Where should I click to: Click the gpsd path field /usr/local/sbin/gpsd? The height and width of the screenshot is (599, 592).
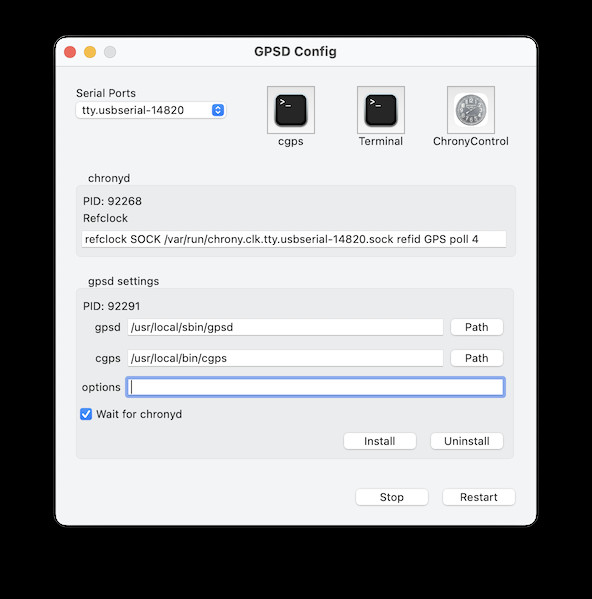[285, 327]
